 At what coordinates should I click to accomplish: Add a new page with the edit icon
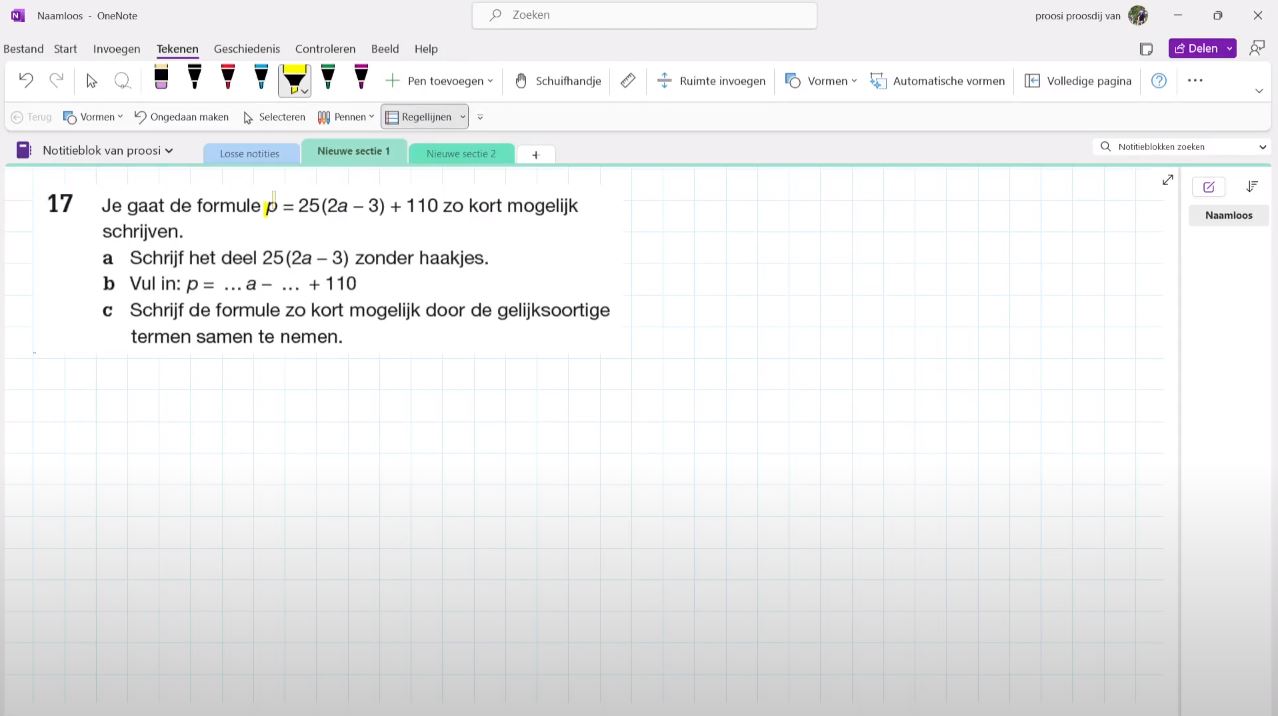click(x=1208, y=187)
